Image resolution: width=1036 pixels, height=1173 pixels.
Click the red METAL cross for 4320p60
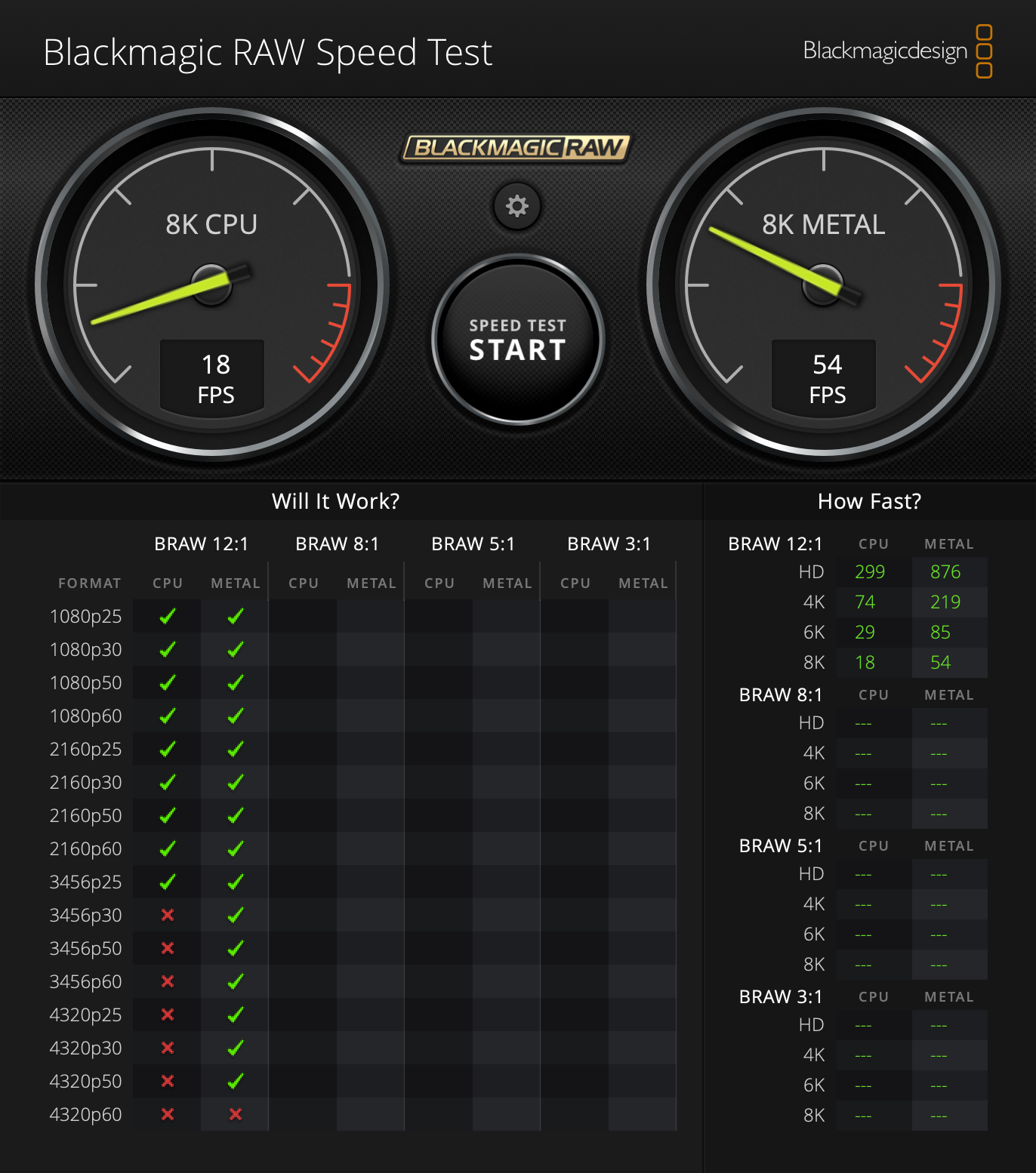pyautogui.click(x=236, y=1114)
